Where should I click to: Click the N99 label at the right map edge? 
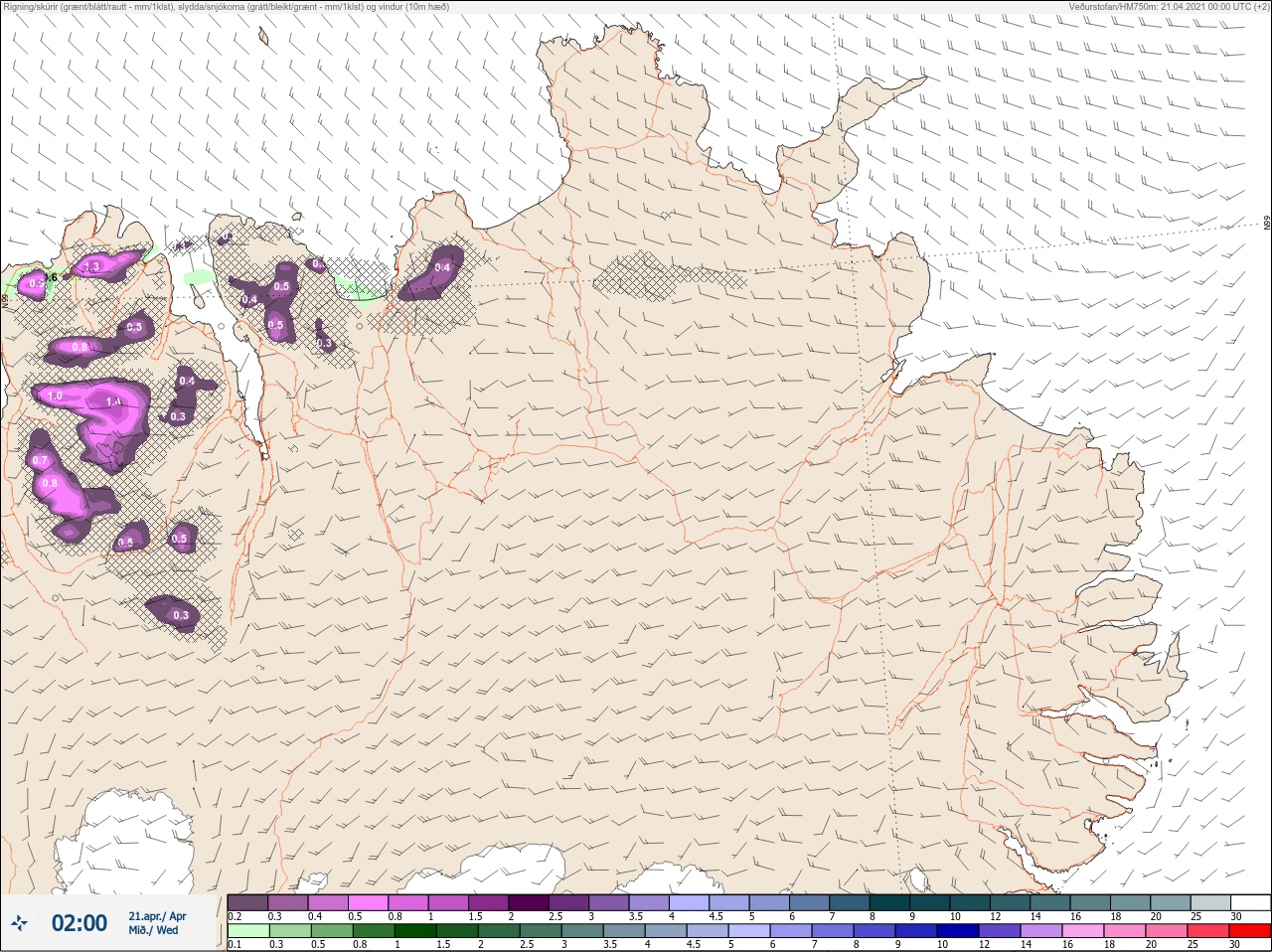tap(1267, 223)
